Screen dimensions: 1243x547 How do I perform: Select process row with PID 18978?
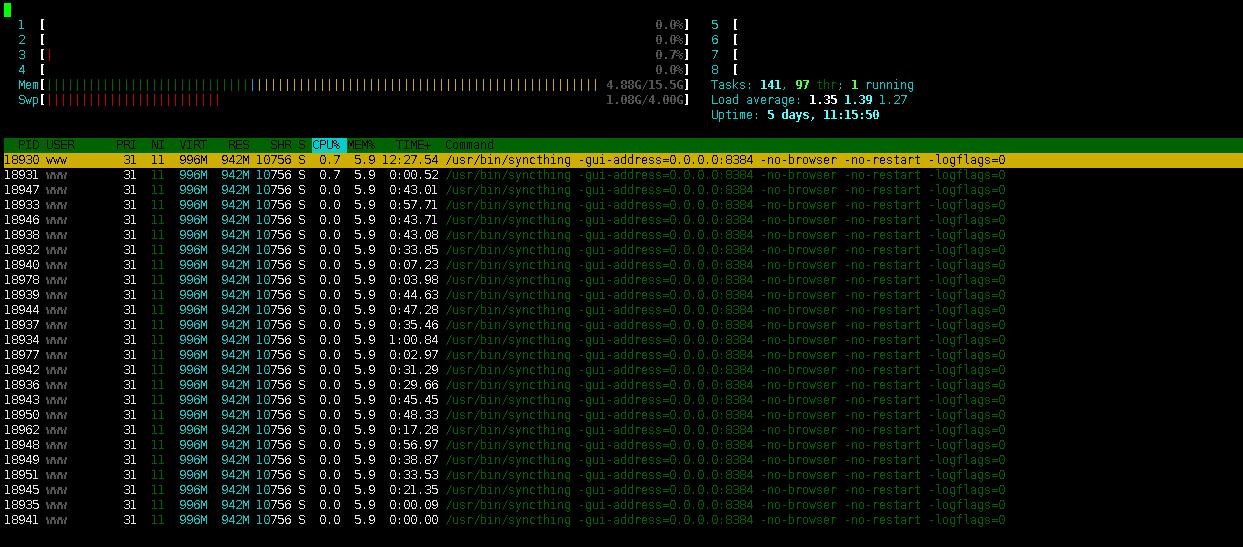click(505, 280)
